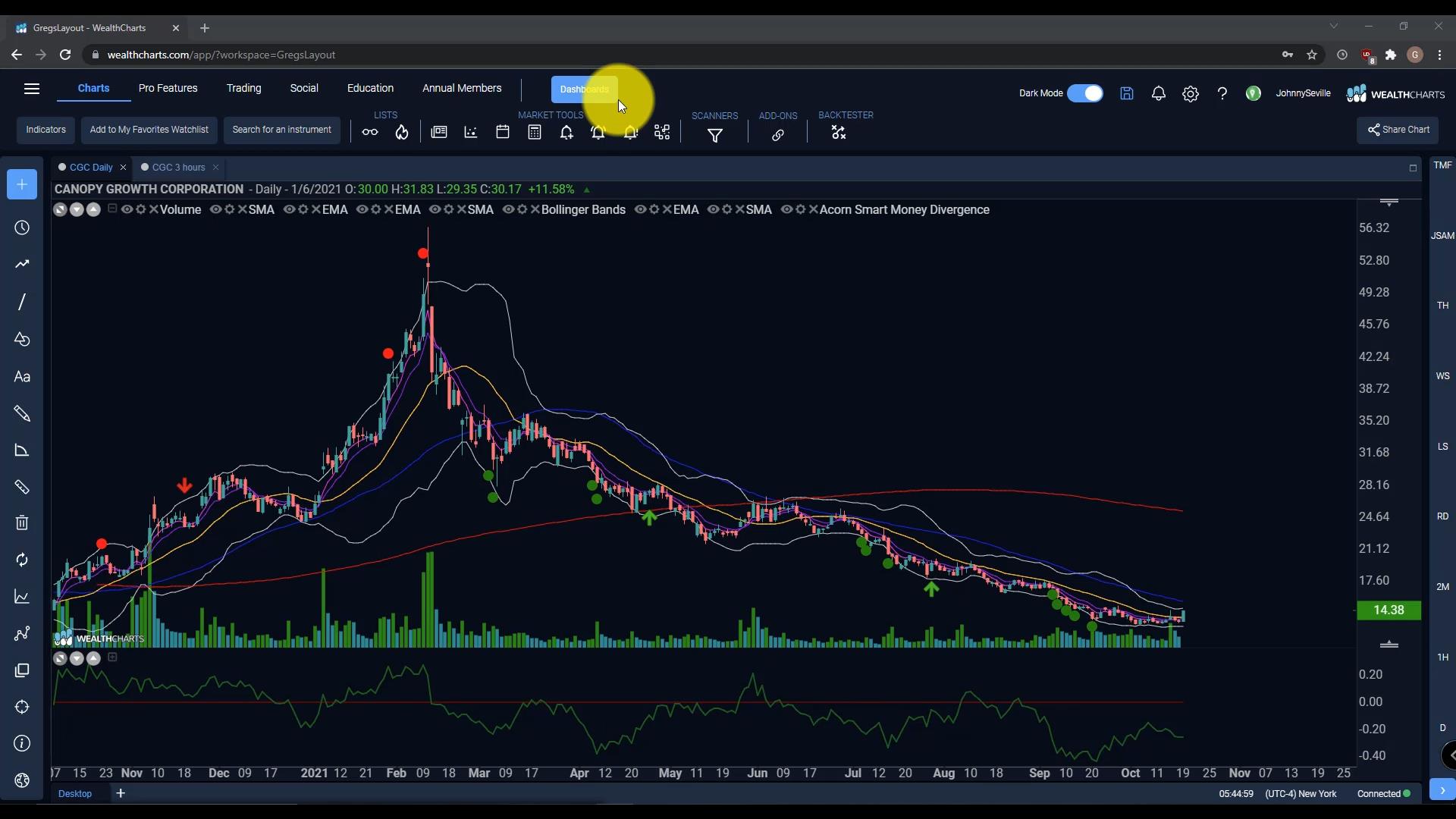Screen dimensions: 1456x819
Task: Remove the Bollinger Bands indicator with X
Action: 535,210
